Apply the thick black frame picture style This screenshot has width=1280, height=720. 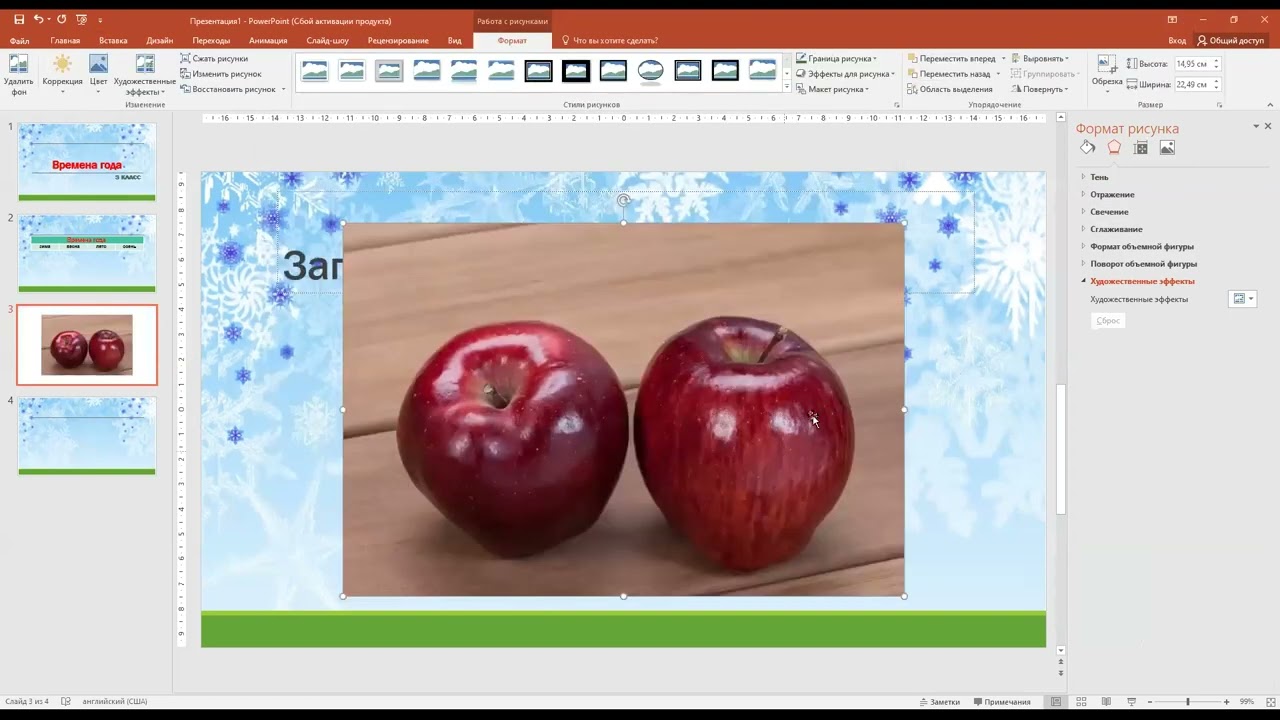coord(576,71)
